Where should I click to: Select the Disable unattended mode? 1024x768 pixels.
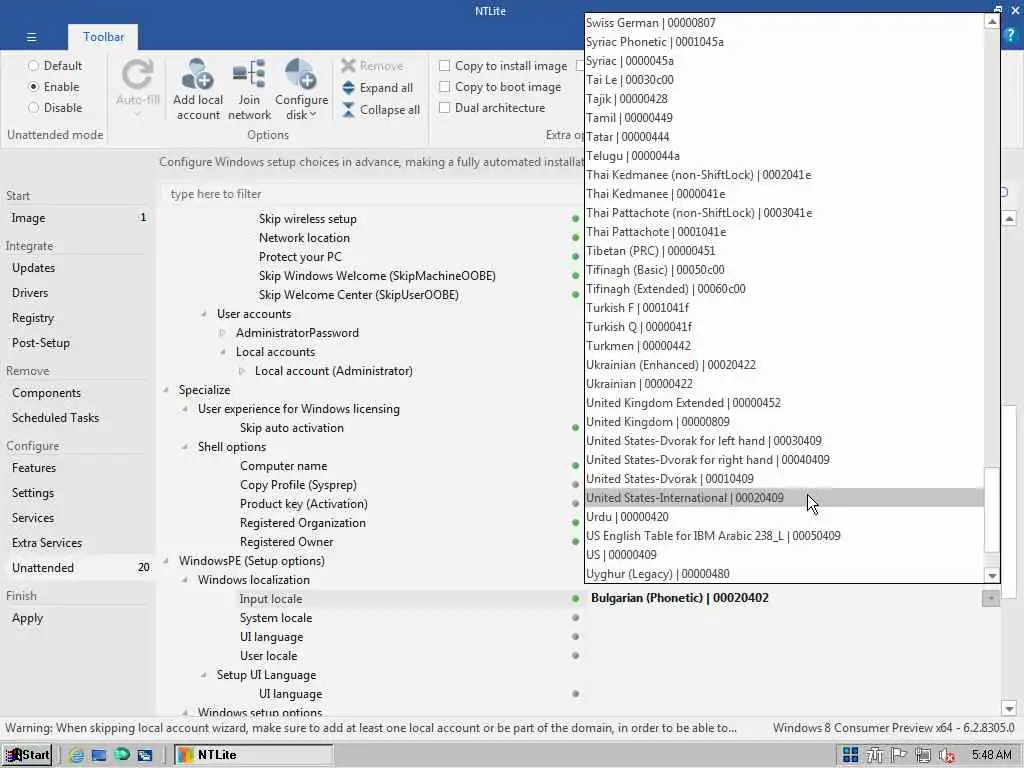point(33,108)
